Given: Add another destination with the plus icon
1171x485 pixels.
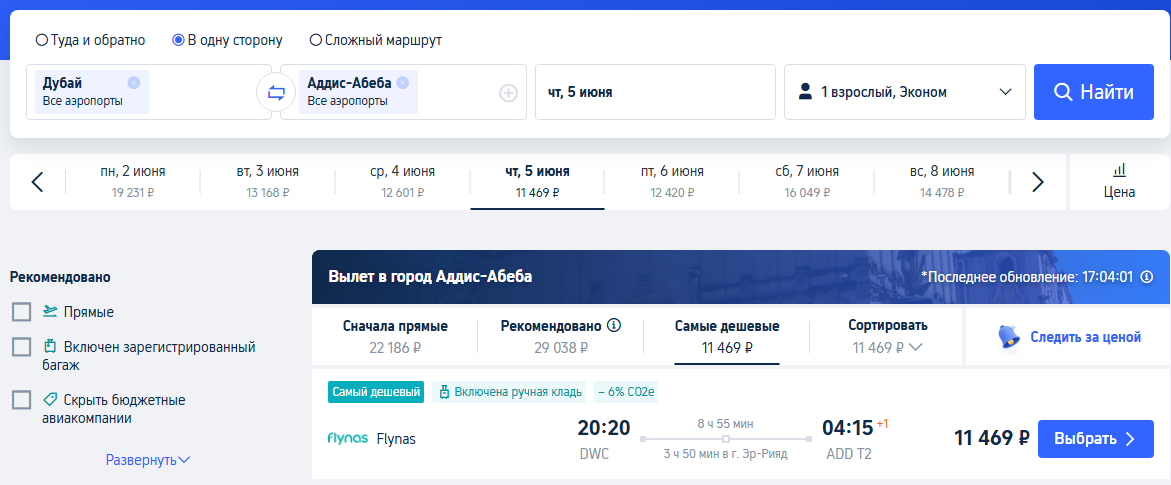Looking at the screenshot, I should (x=509, y=93).
